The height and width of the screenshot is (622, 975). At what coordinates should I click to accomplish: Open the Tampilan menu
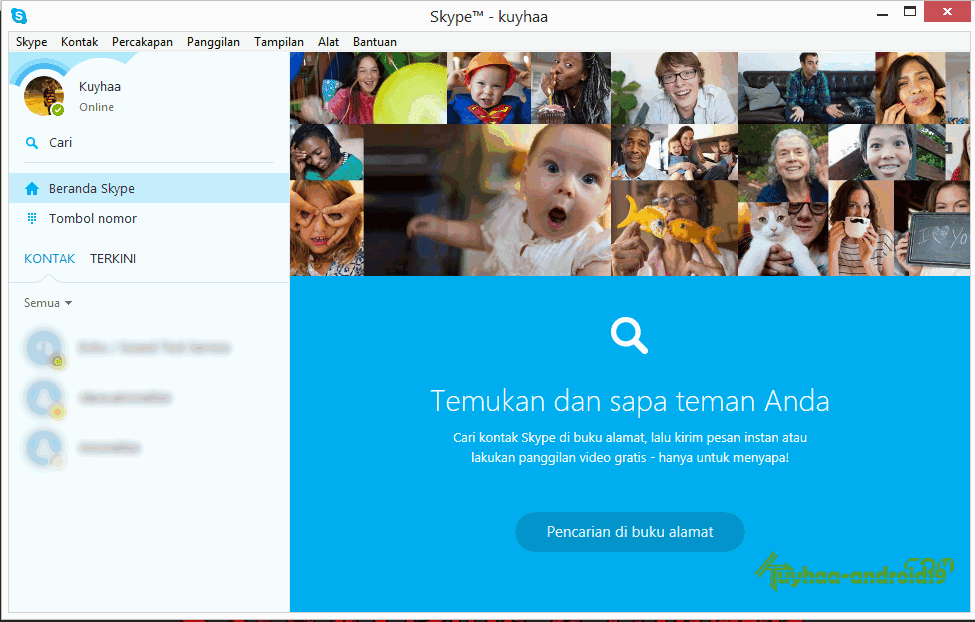(279, 42)
